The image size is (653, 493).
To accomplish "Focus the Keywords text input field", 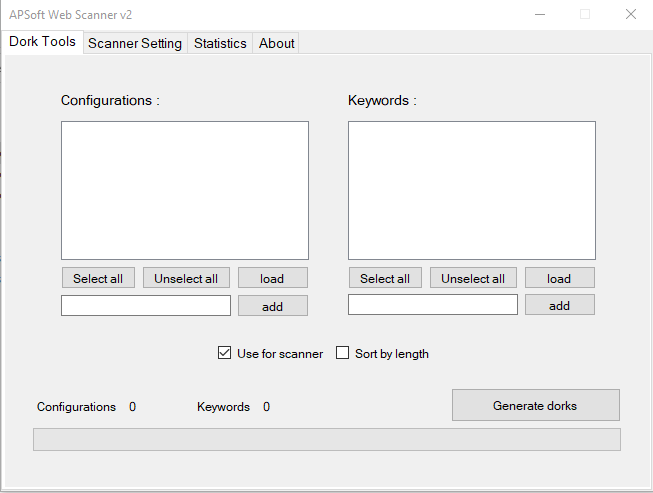I will (433, 305).
